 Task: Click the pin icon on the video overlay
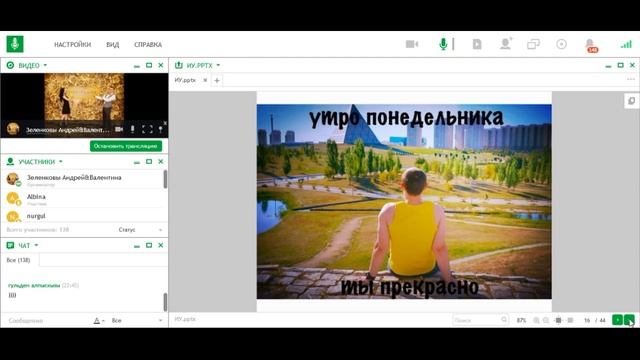pos(161,129)
